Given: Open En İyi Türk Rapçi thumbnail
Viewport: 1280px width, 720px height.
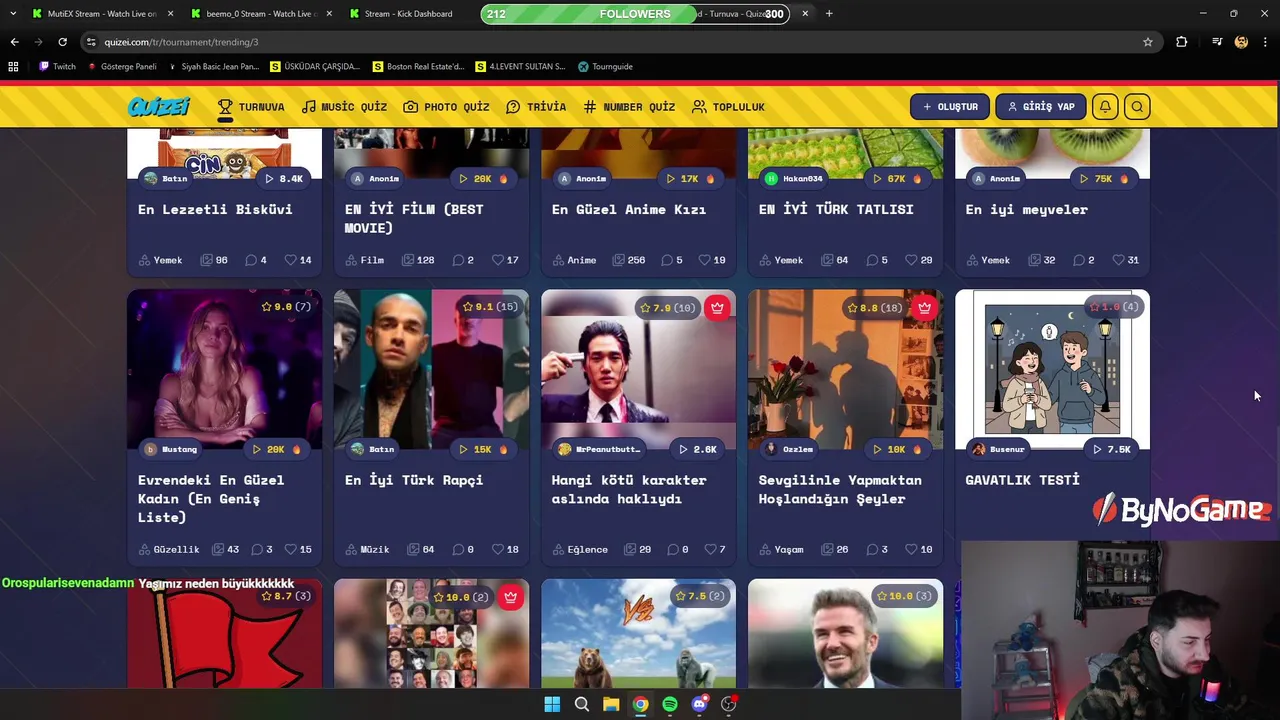Looking at the screenshot, I should pyautogui.click(x=431, y=370).
